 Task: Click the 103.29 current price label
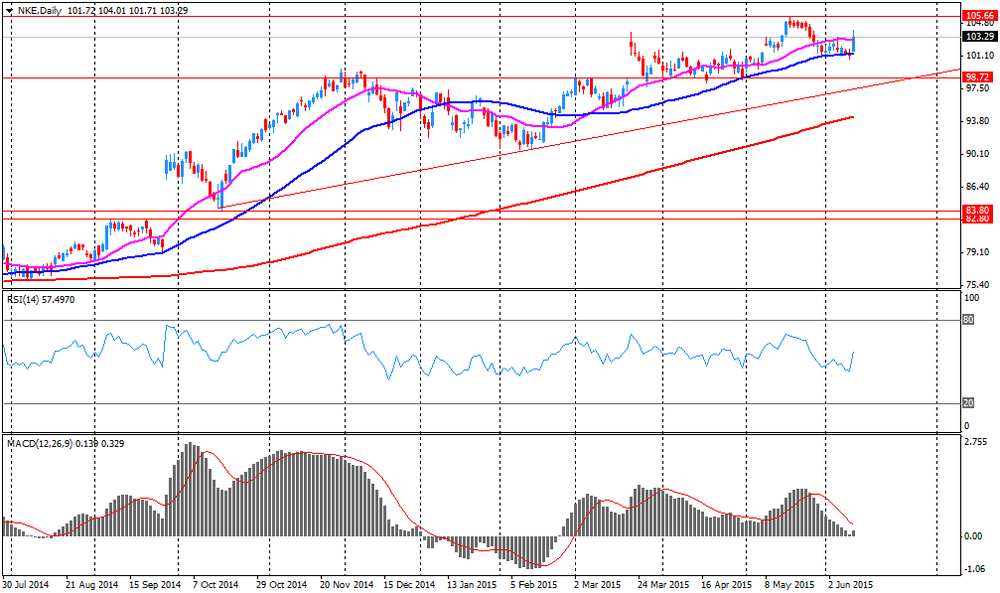(x=979, y=37)
